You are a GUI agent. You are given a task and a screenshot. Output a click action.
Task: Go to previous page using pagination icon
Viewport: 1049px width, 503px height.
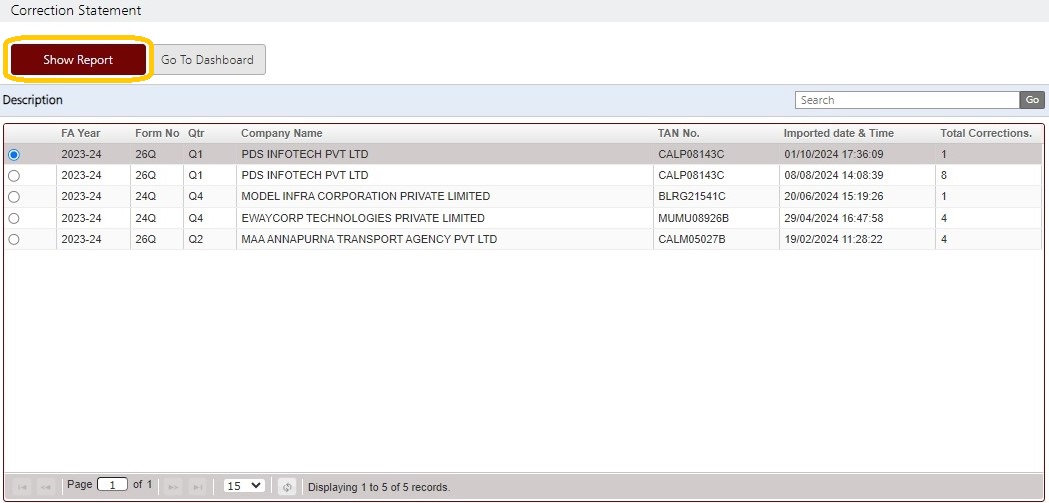[x=45, y=487]
